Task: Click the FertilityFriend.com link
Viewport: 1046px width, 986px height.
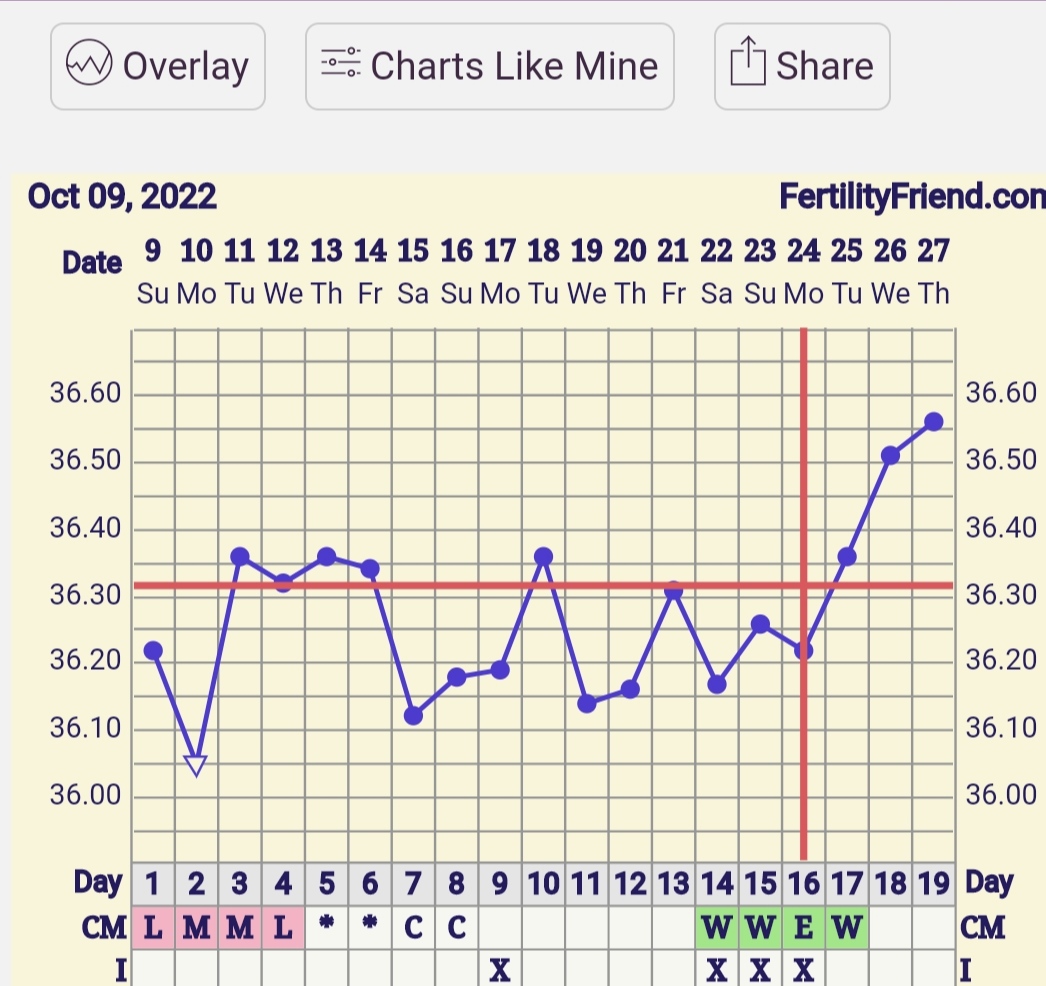Action: [911, 197]
